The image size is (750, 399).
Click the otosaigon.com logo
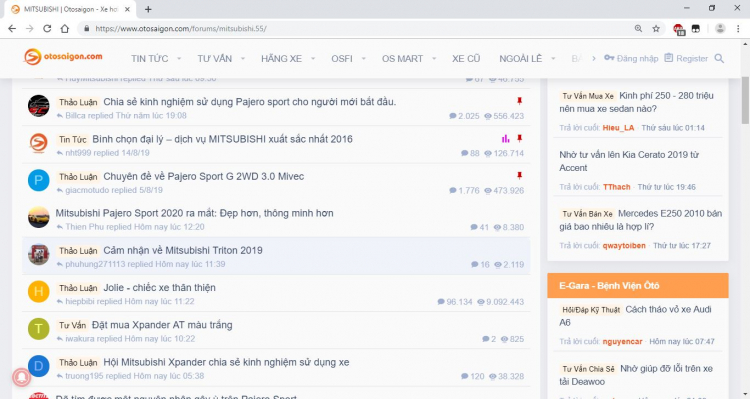[63, 57]
